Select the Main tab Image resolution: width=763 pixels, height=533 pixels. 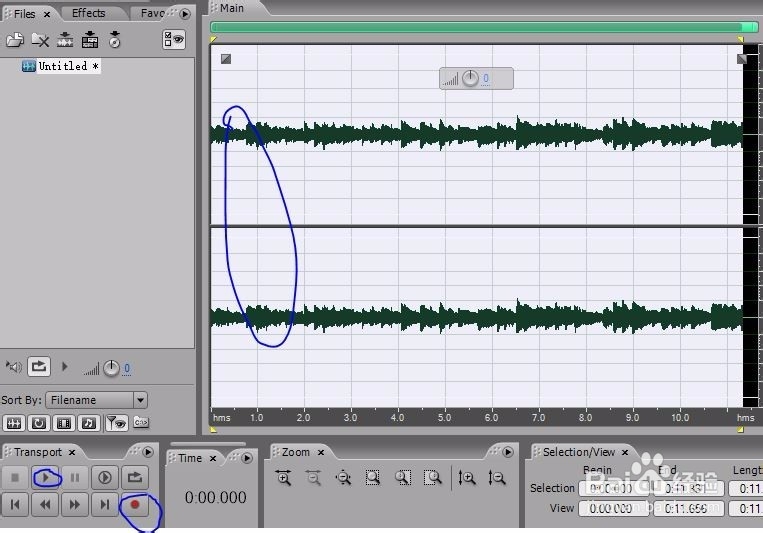(x=232, y=8)
